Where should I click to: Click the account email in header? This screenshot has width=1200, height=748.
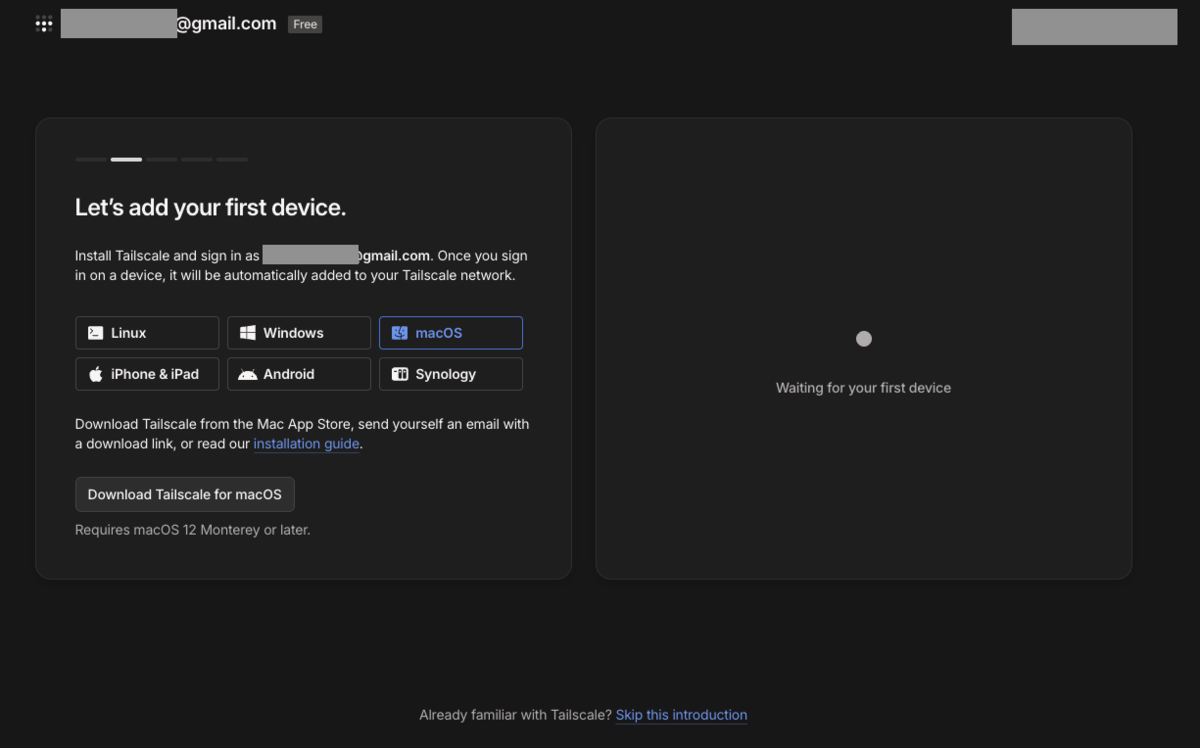(x=169, y=23)
